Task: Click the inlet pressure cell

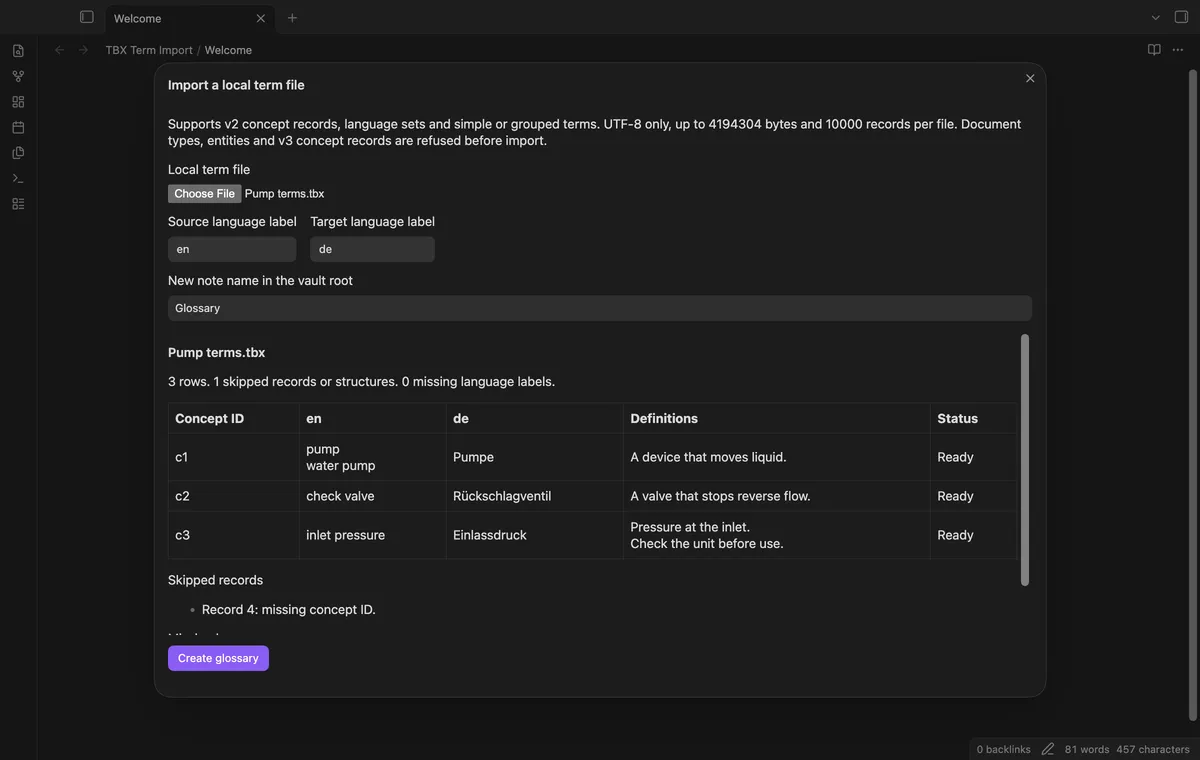Action: click(x=372, y=535)
